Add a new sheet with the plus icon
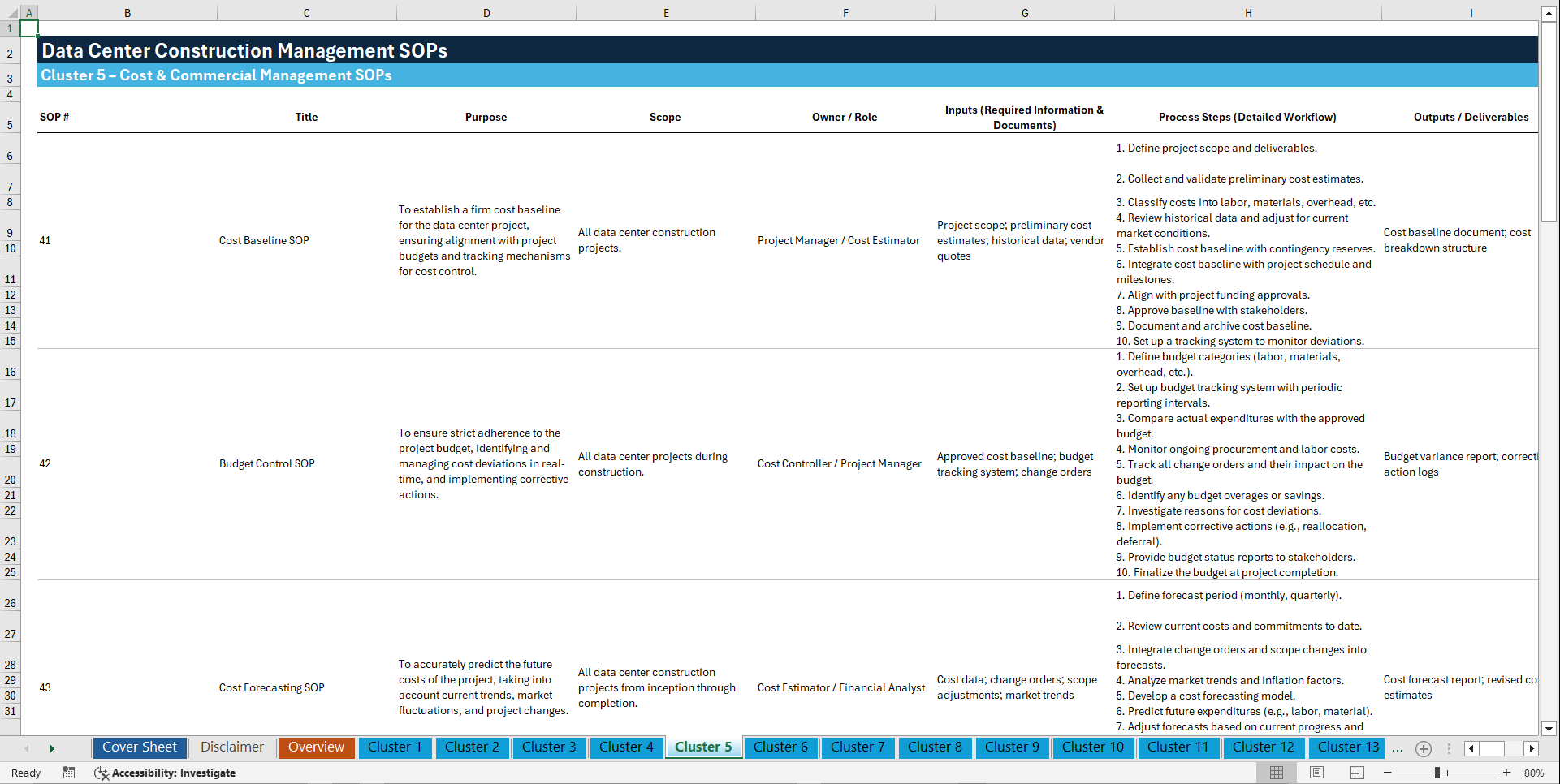Image resolution: width=1560 pixels, height=784 pixels. click(x=1423, y=748)
